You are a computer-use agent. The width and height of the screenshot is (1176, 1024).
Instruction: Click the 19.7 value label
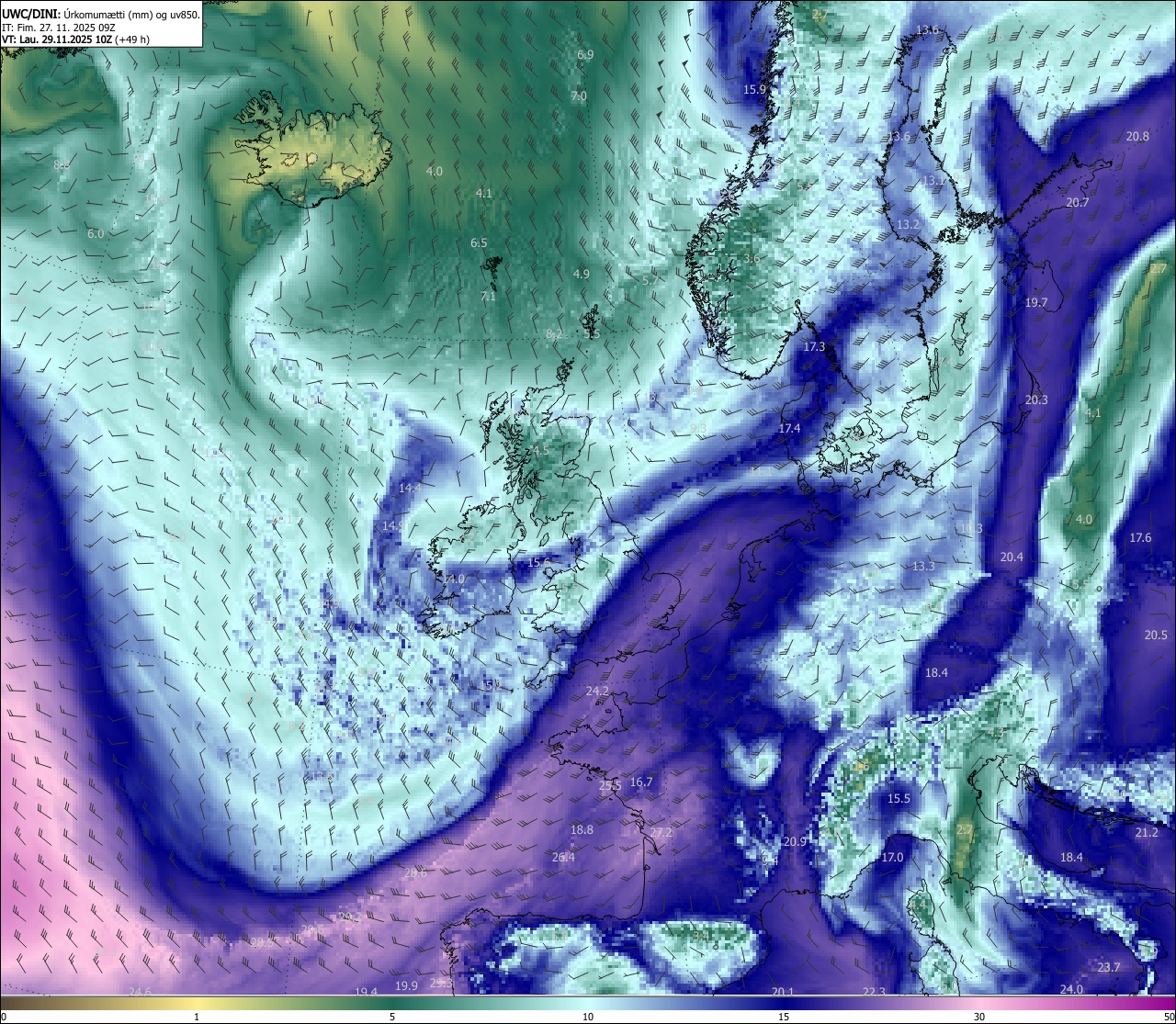point(1036,302)
